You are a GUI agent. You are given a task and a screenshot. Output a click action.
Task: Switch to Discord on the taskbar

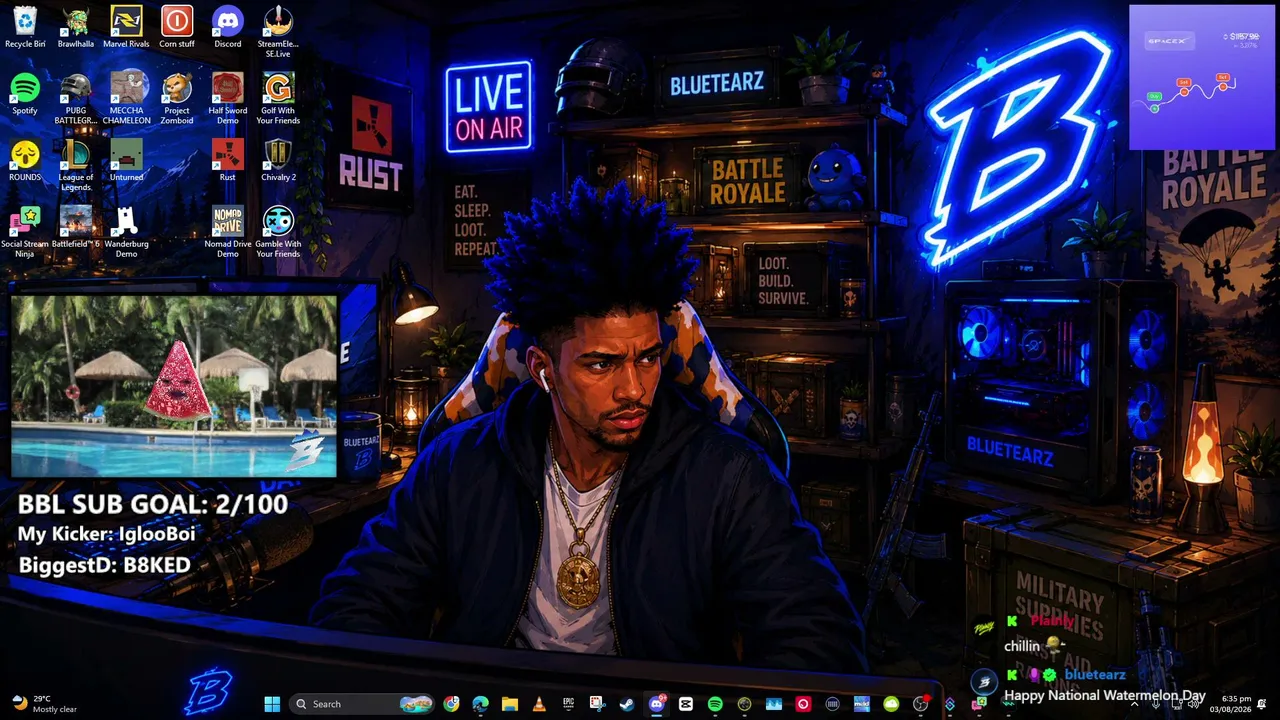(657, 704)
